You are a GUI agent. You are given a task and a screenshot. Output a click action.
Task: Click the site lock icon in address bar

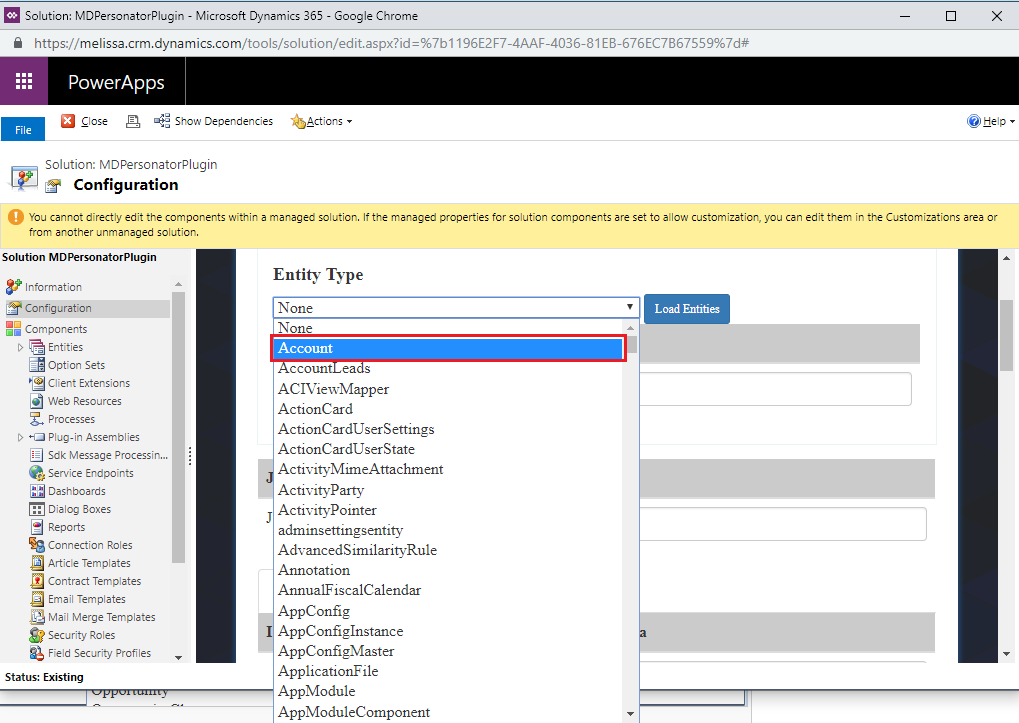(x=18, y=43)
